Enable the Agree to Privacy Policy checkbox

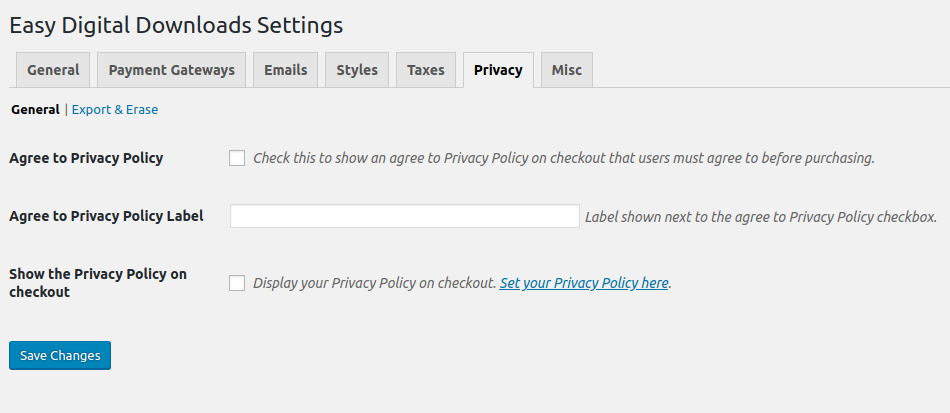pos(237,158)
